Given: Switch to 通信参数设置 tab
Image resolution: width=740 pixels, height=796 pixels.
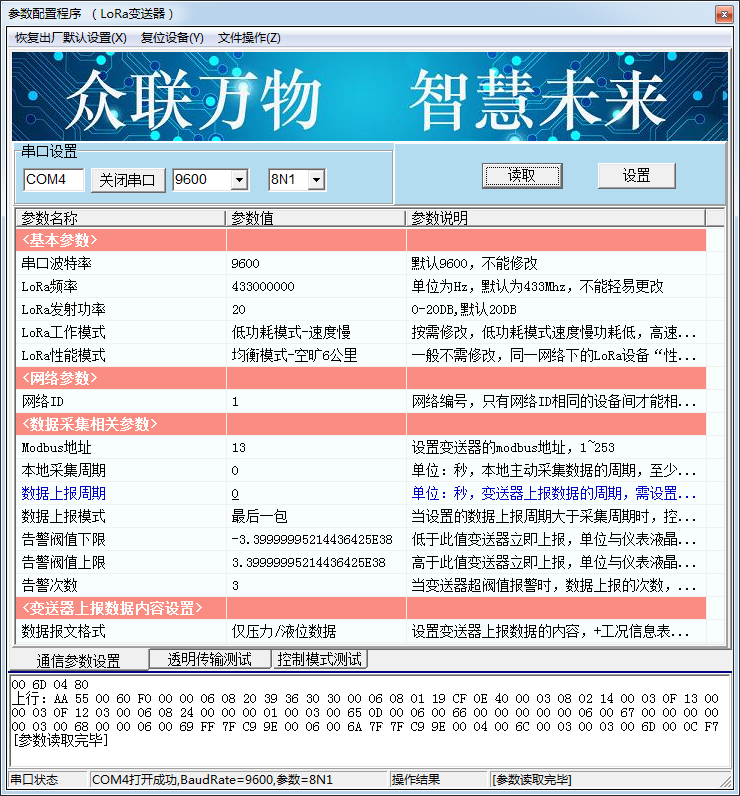Looking at the screenshot, I should (79, 660).
